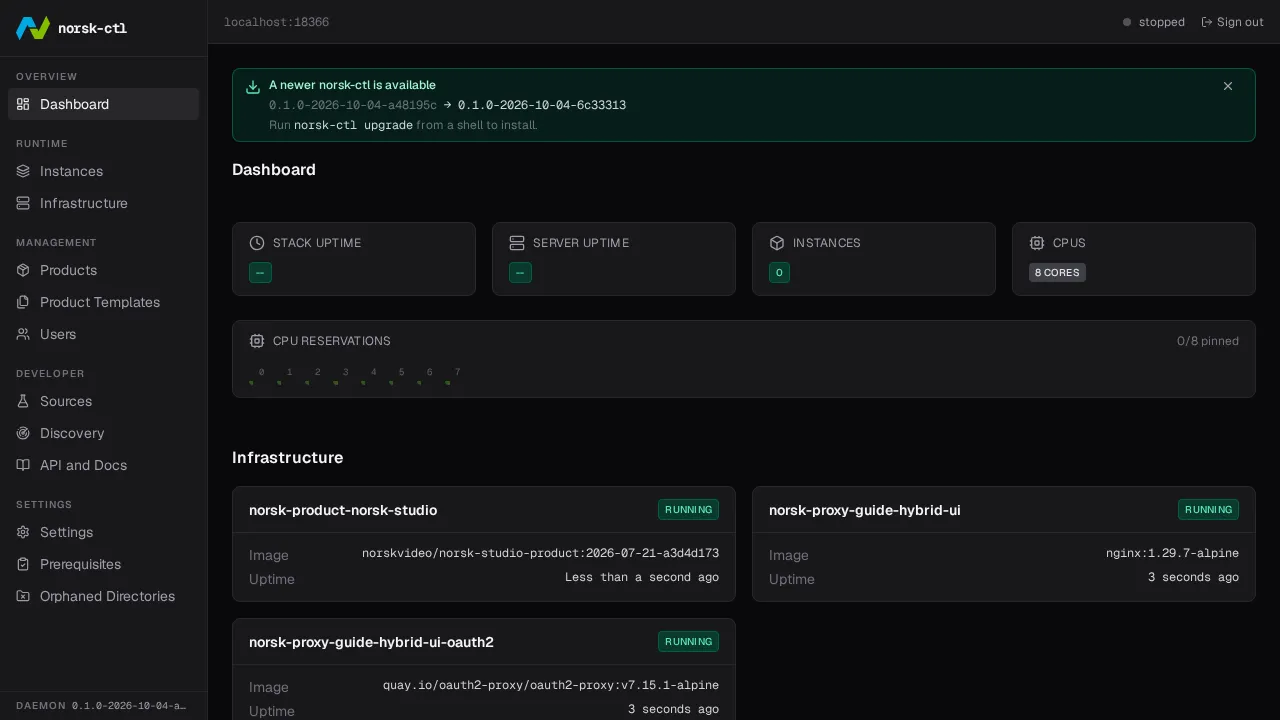The width and height of the screenshot is (1280, 720).
Task: Click the norsk-proxy-guide-hybrid-ui-oauth2 card title
Action: [371, 642]
